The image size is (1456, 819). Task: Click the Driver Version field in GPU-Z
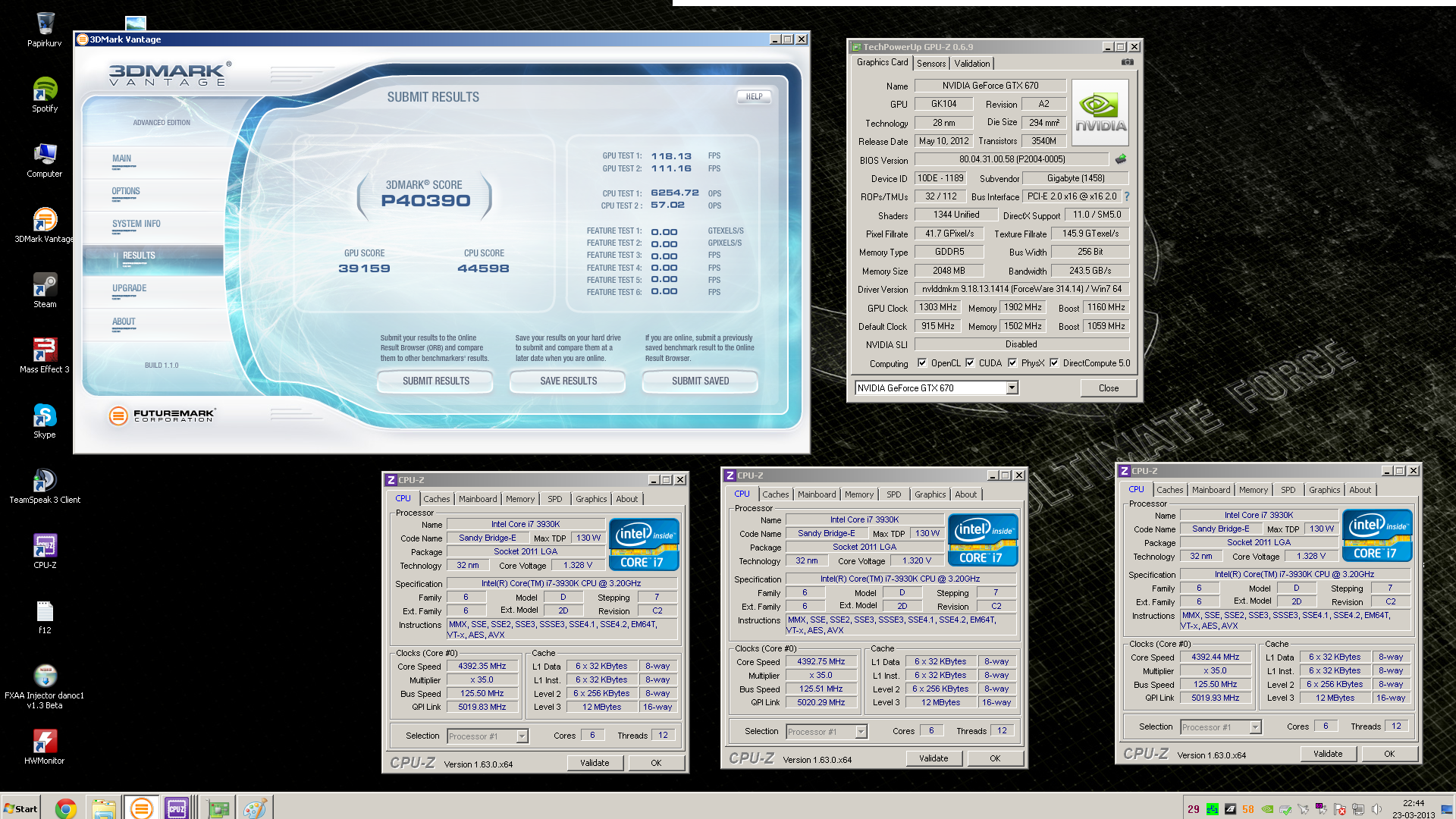(x=1021, y=289)
